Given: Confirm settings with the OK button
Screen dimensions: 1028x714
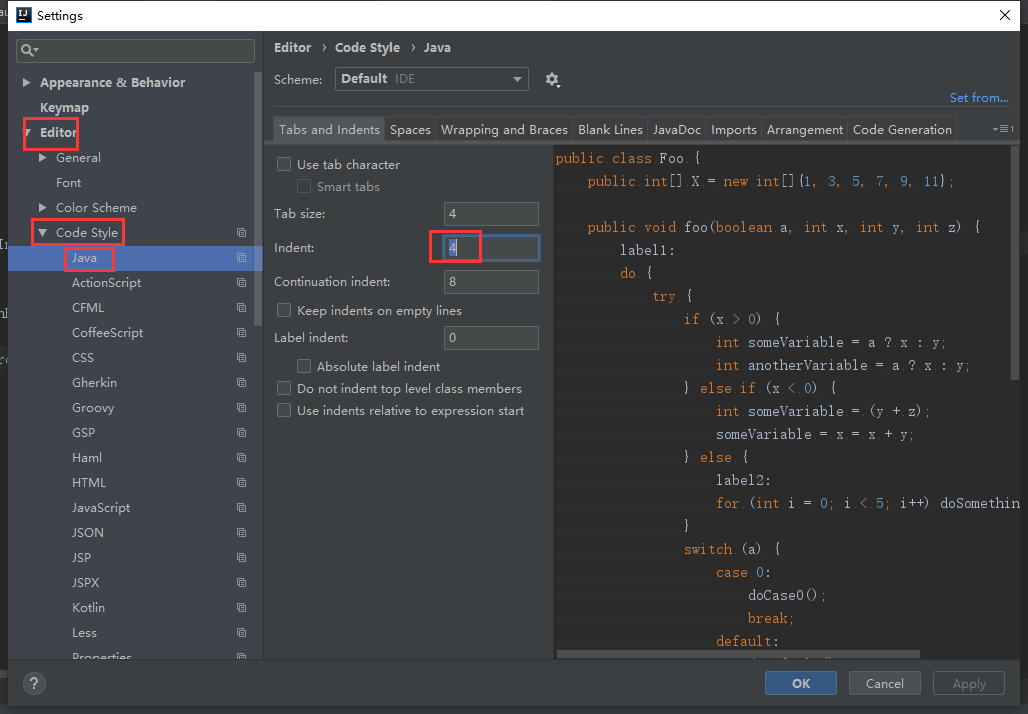Looking at the screenshot, I should coord(801,683).
